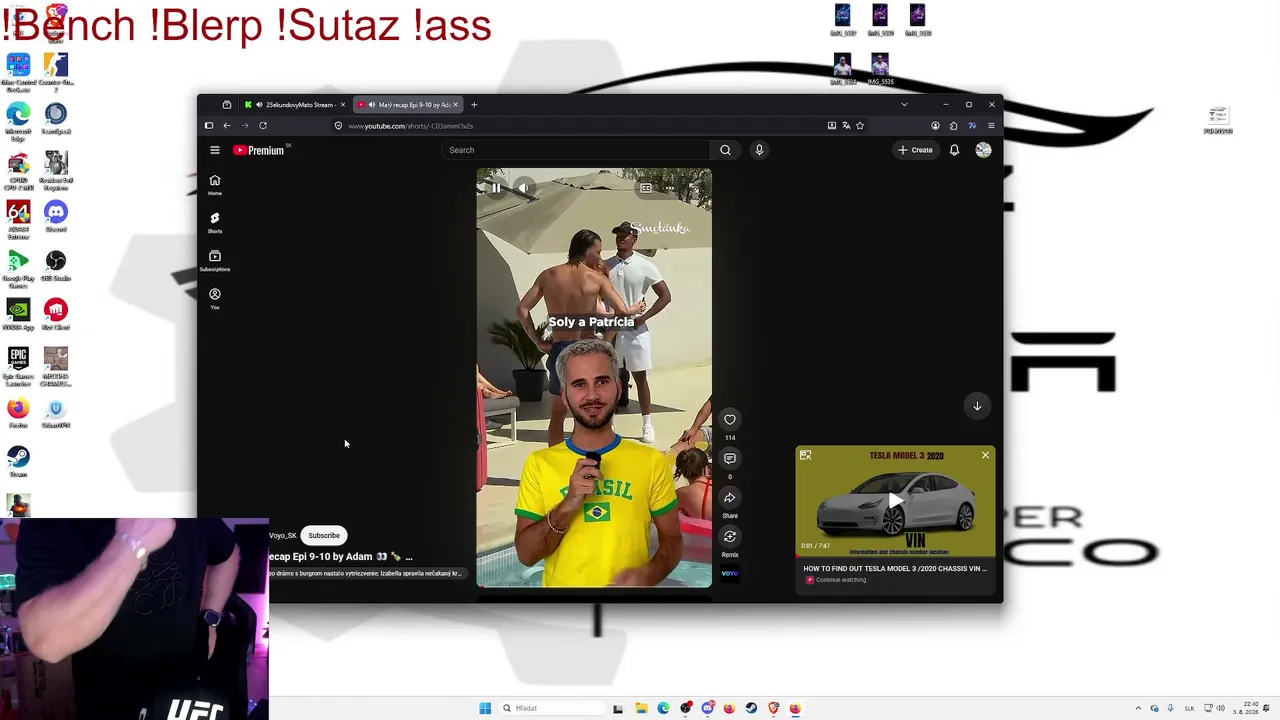Go back in browser history

pyautogui.click(x=227, y=126)
